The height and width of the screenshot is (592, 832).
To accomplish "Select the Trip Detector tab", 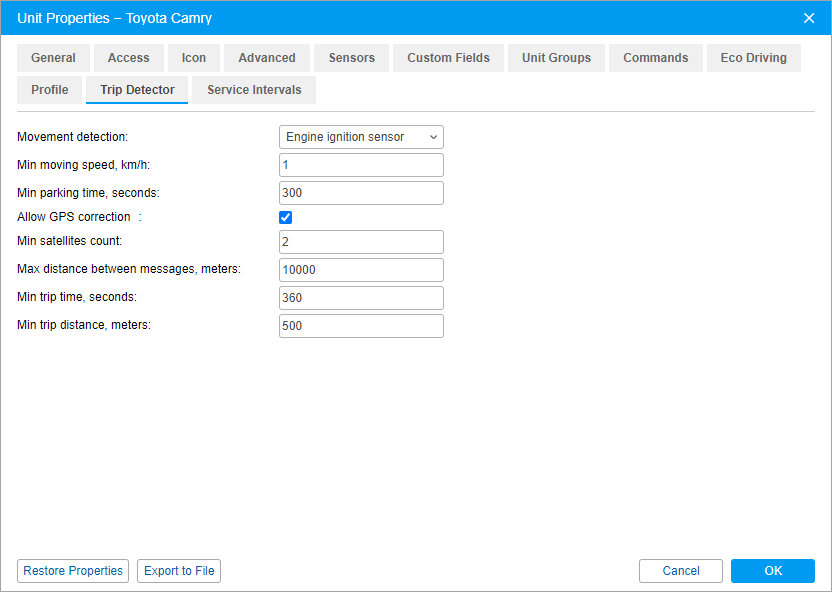I will (137, 90).
